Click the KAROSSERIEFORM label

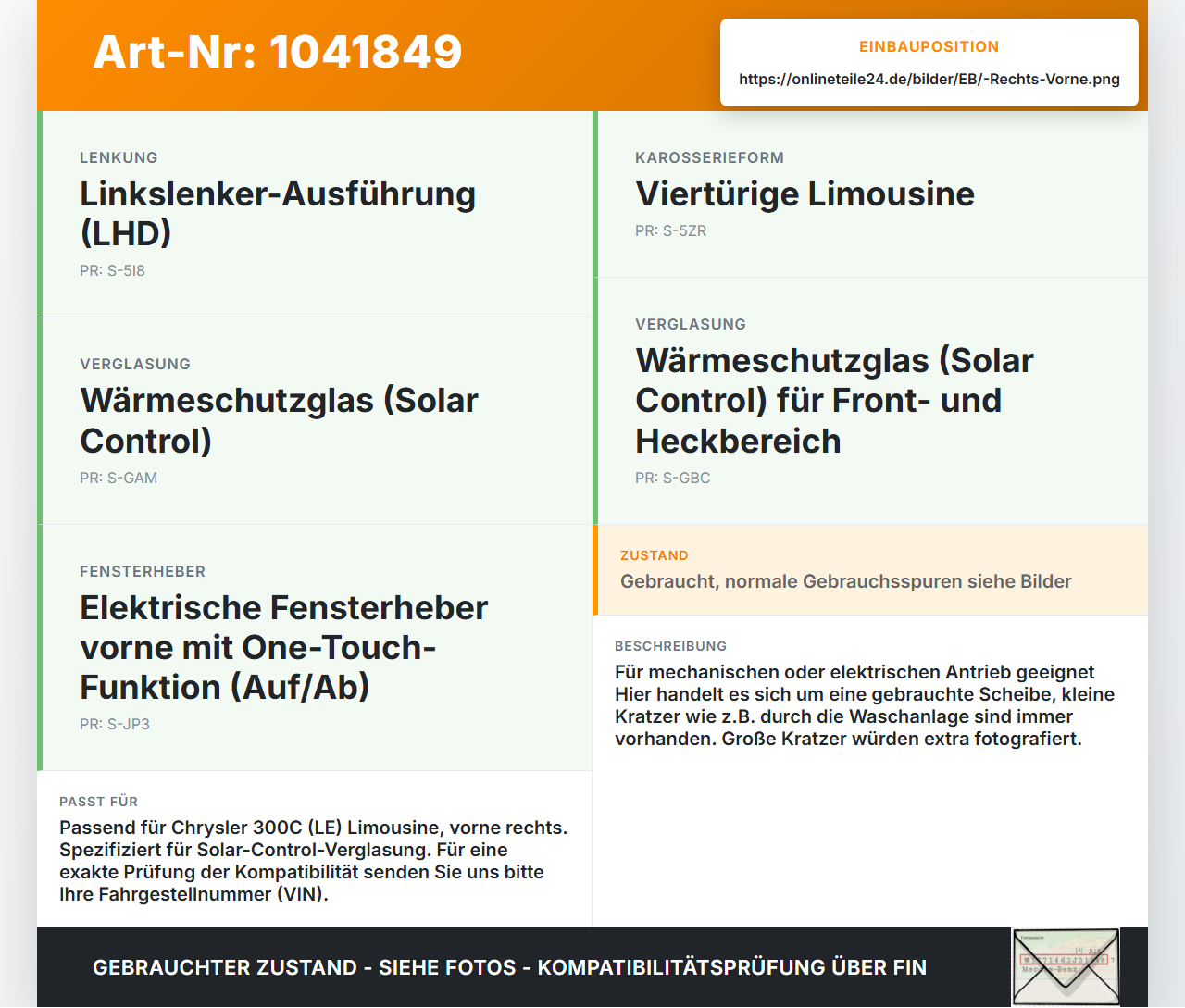(709, 157)
